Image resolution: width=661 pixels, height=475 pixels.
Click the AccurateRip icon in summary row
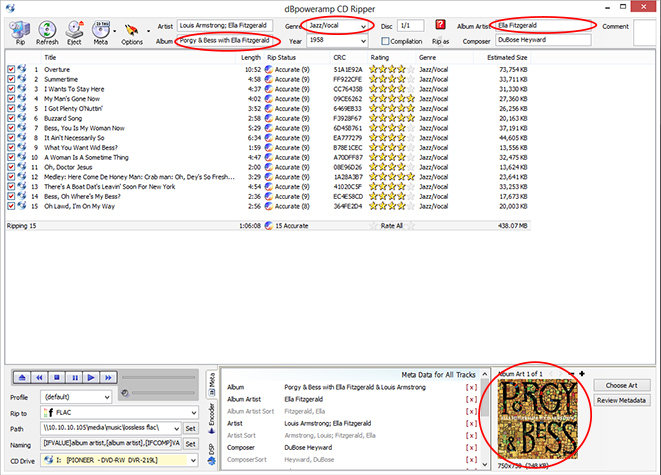click(269, 226)
